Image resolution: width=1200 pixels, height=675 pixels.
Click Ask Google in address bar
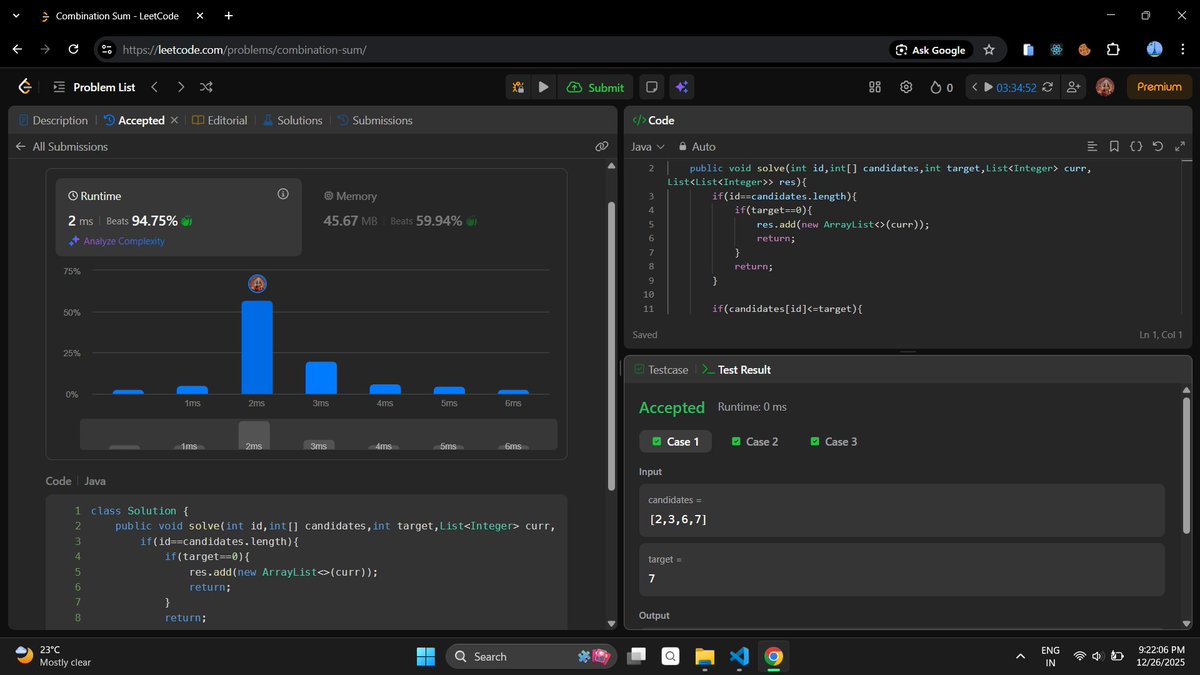[931, 49]
